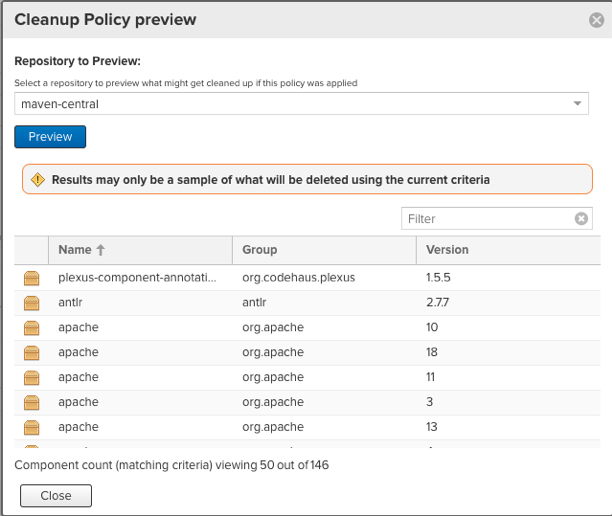This screenshot has height=516, width=612.
Task: Clear the Filter field with the x icon
Action: click(x=581, y=219)
